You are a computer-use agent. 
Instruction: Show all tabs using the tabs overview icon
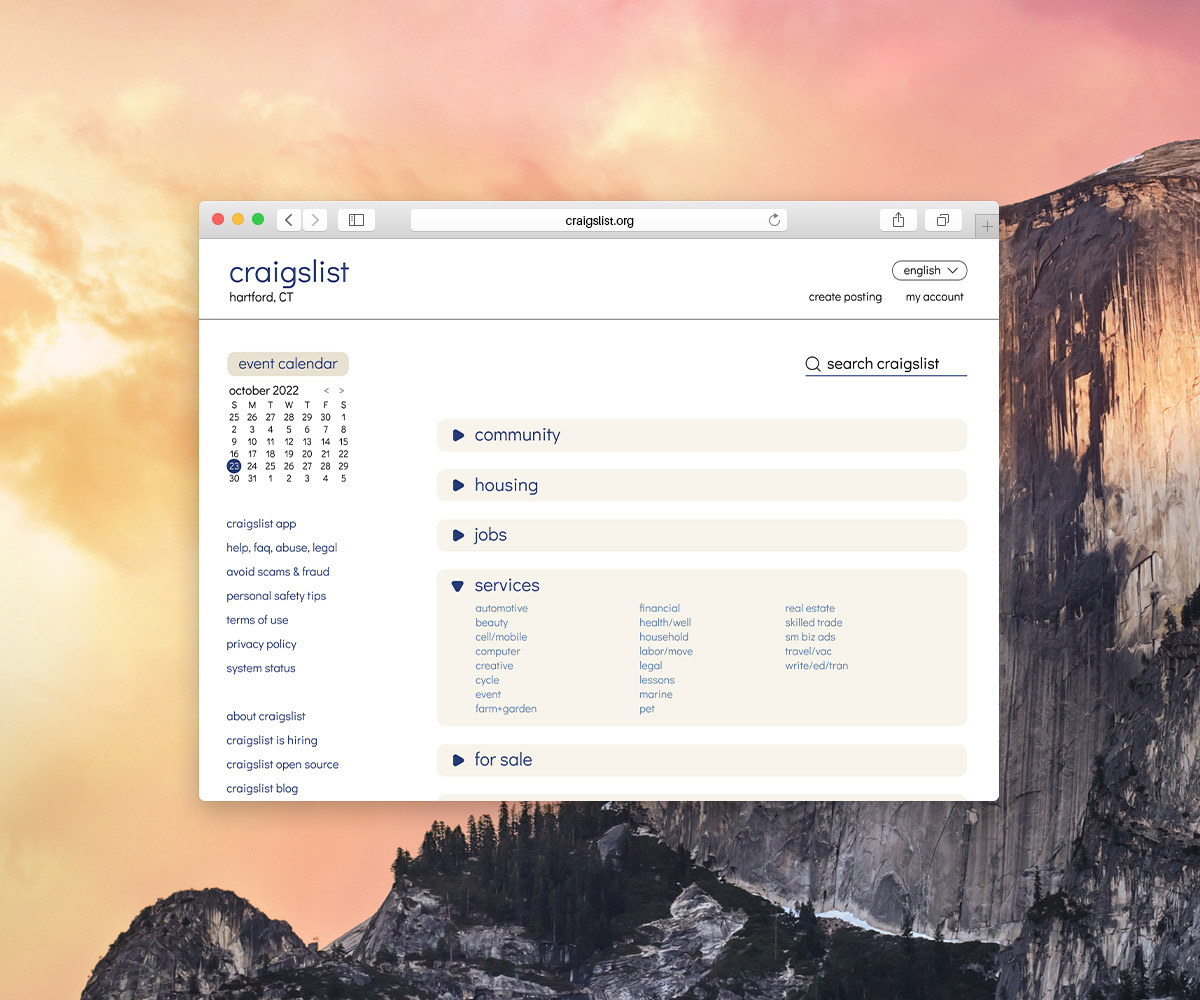point(943,220)
